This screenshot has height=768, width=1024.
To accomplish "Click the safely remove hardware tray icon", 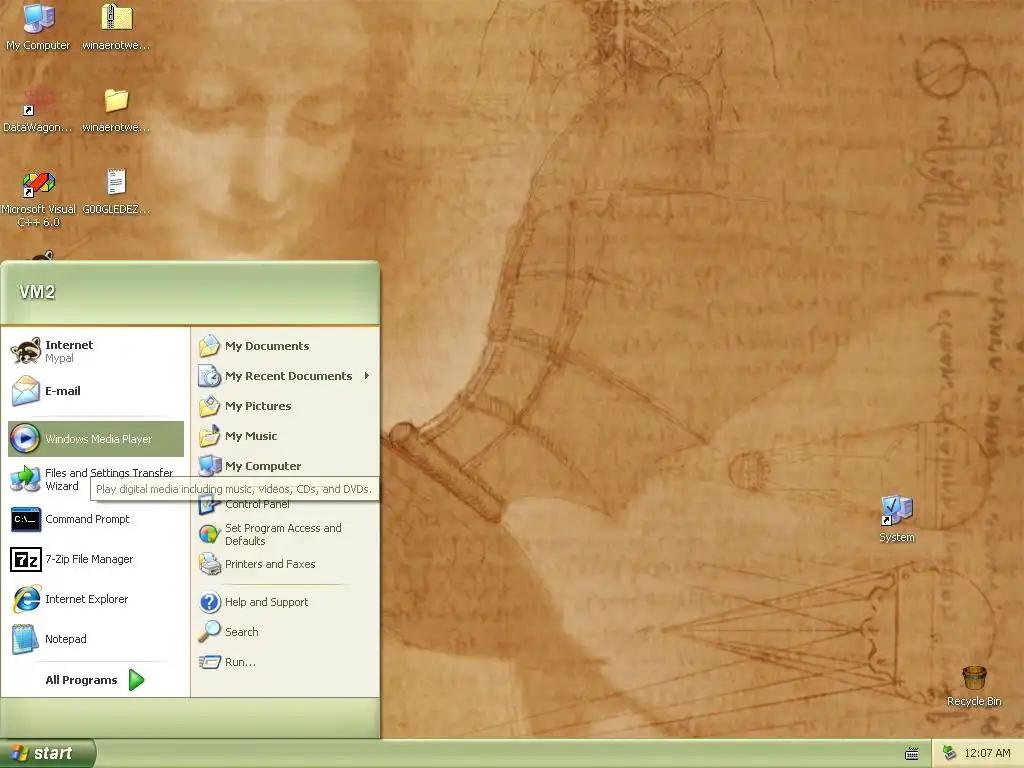I will (x=950, y=753).
